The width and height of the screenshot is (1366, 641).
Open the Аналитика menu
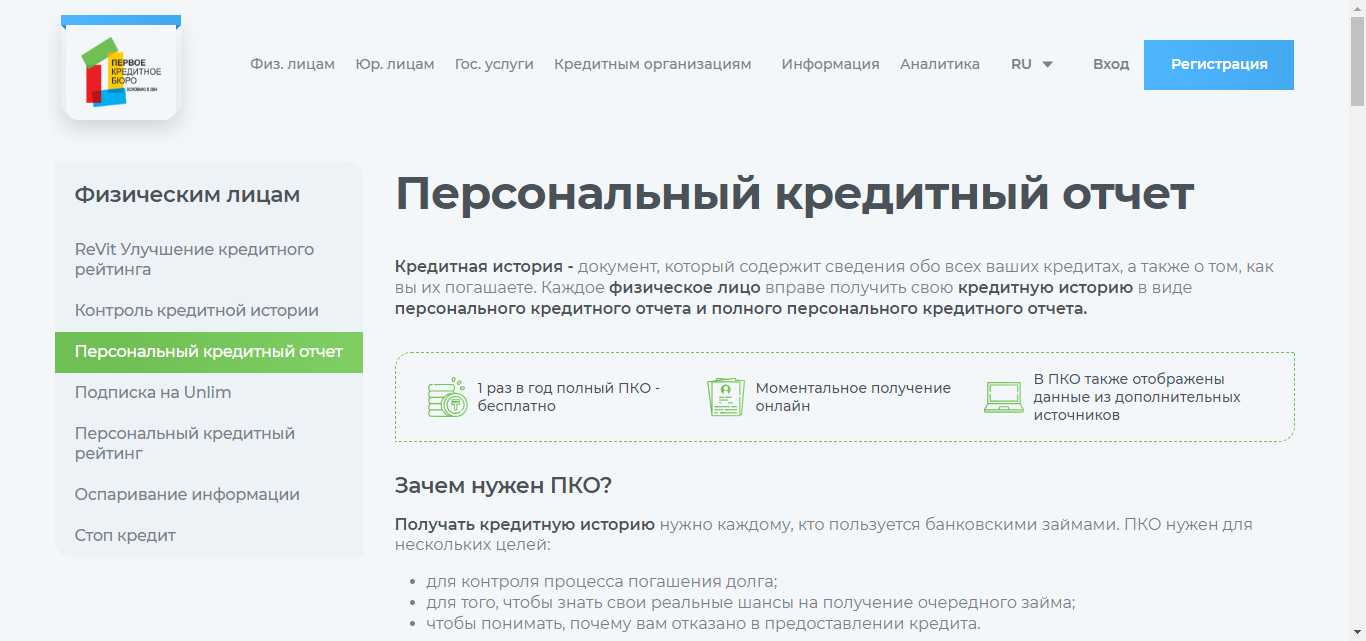940,64
